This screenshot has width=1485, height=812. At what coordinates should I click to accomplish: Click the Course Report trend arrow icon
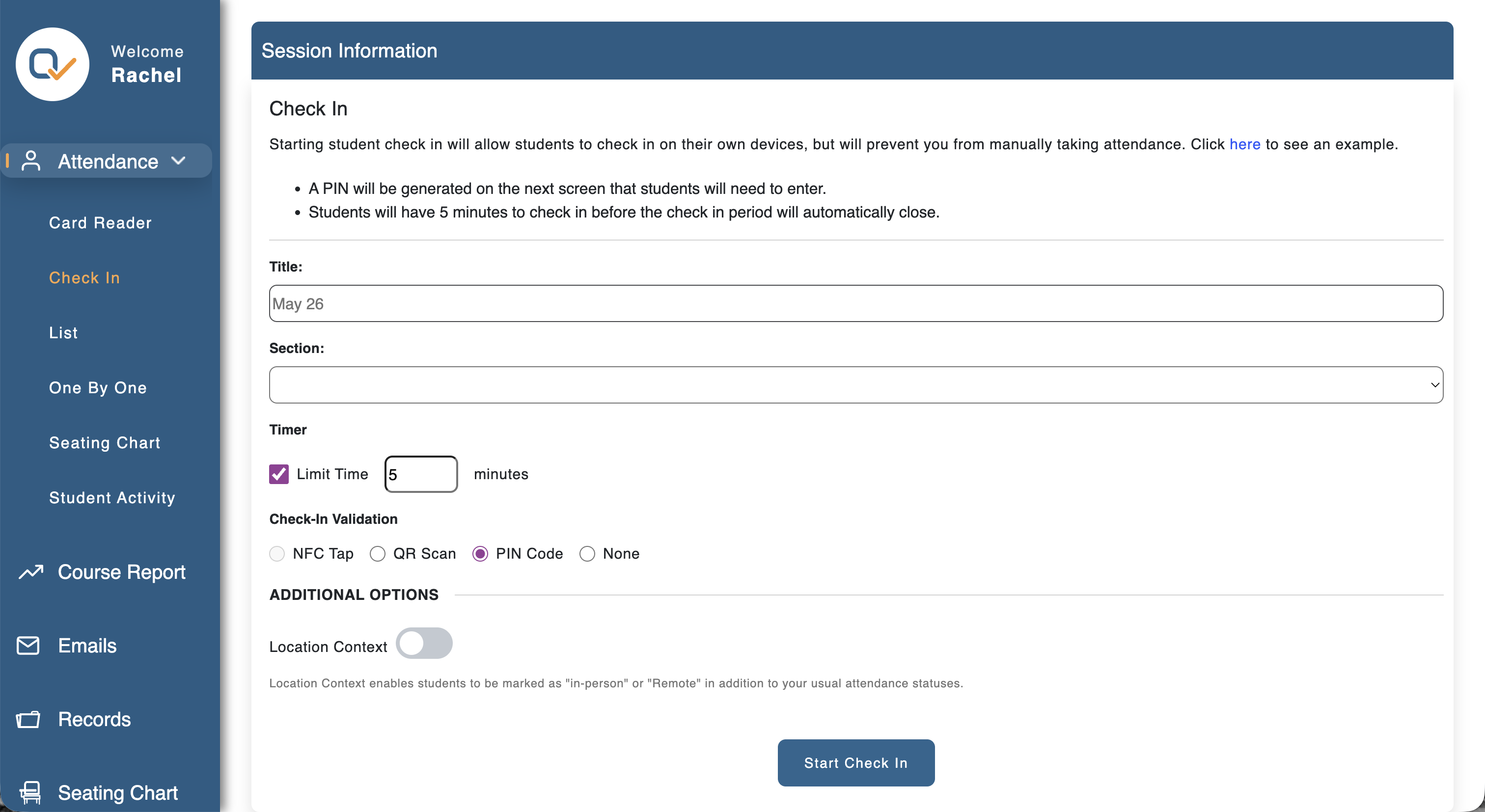coord(30,571)
